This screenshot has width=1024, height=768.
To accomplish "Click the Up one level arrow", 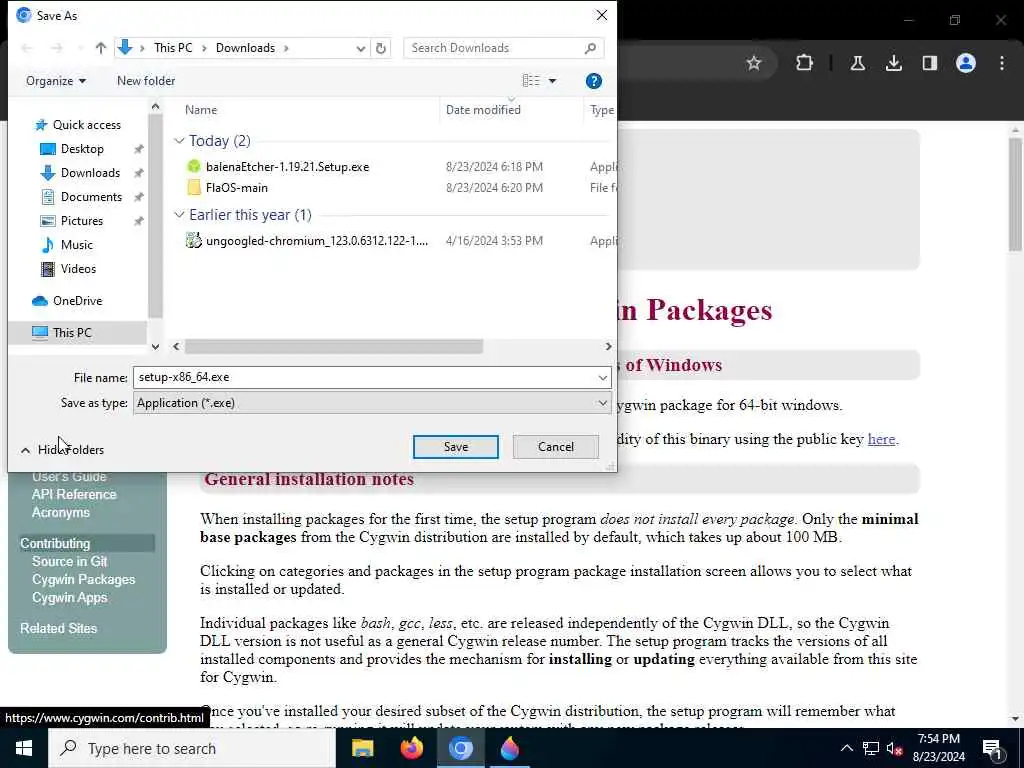I will click(101, 48).
